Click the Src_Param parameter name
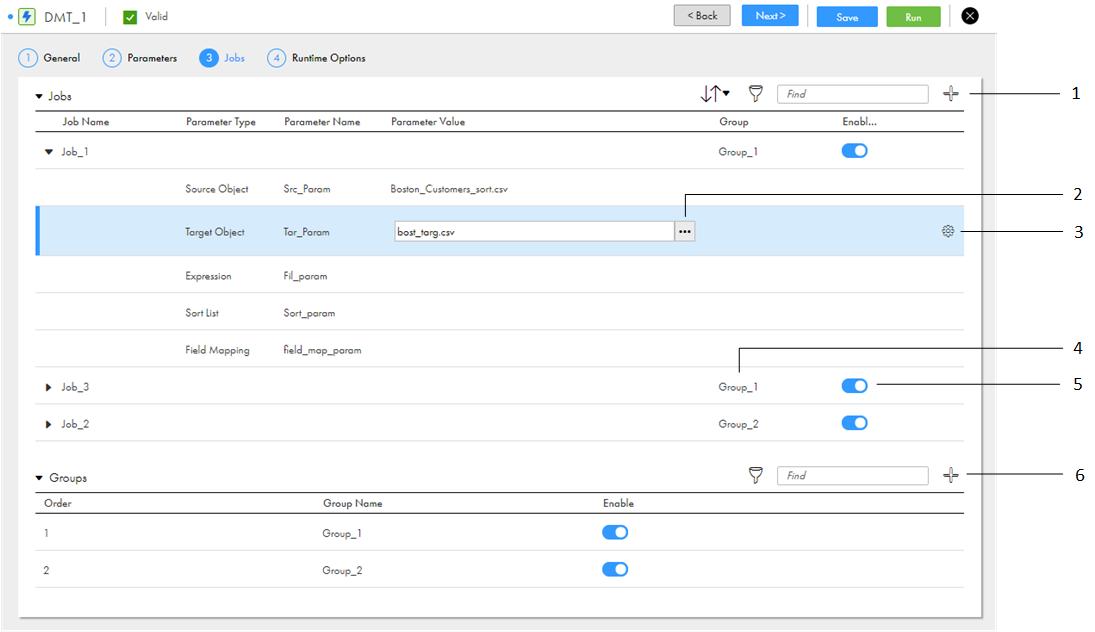 click(x=307, y=189)
